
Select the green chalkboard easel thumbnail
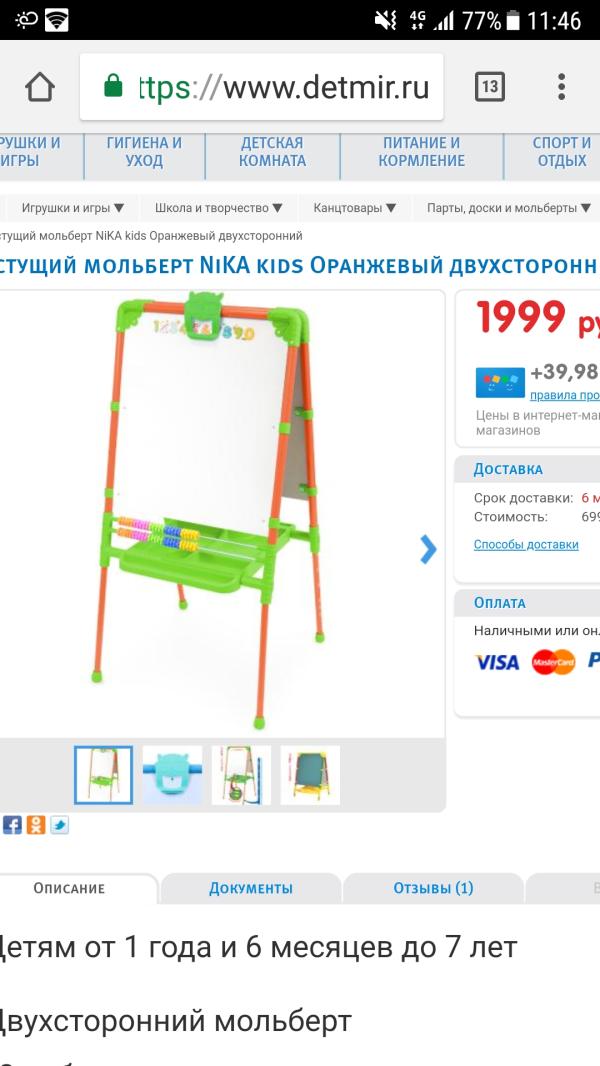[311, 775]
